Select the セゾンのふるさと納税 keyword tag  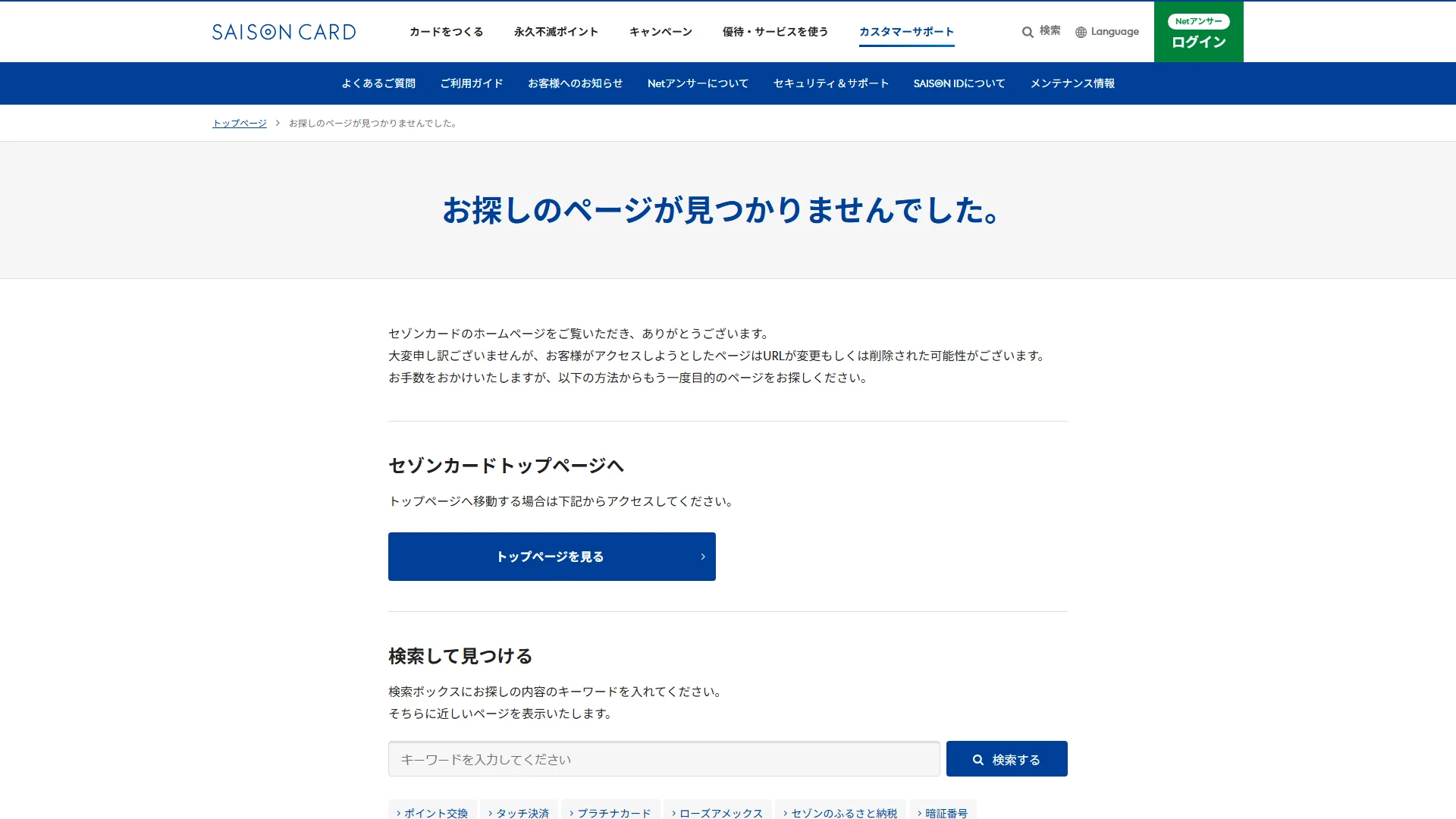(x=840, y=811)
